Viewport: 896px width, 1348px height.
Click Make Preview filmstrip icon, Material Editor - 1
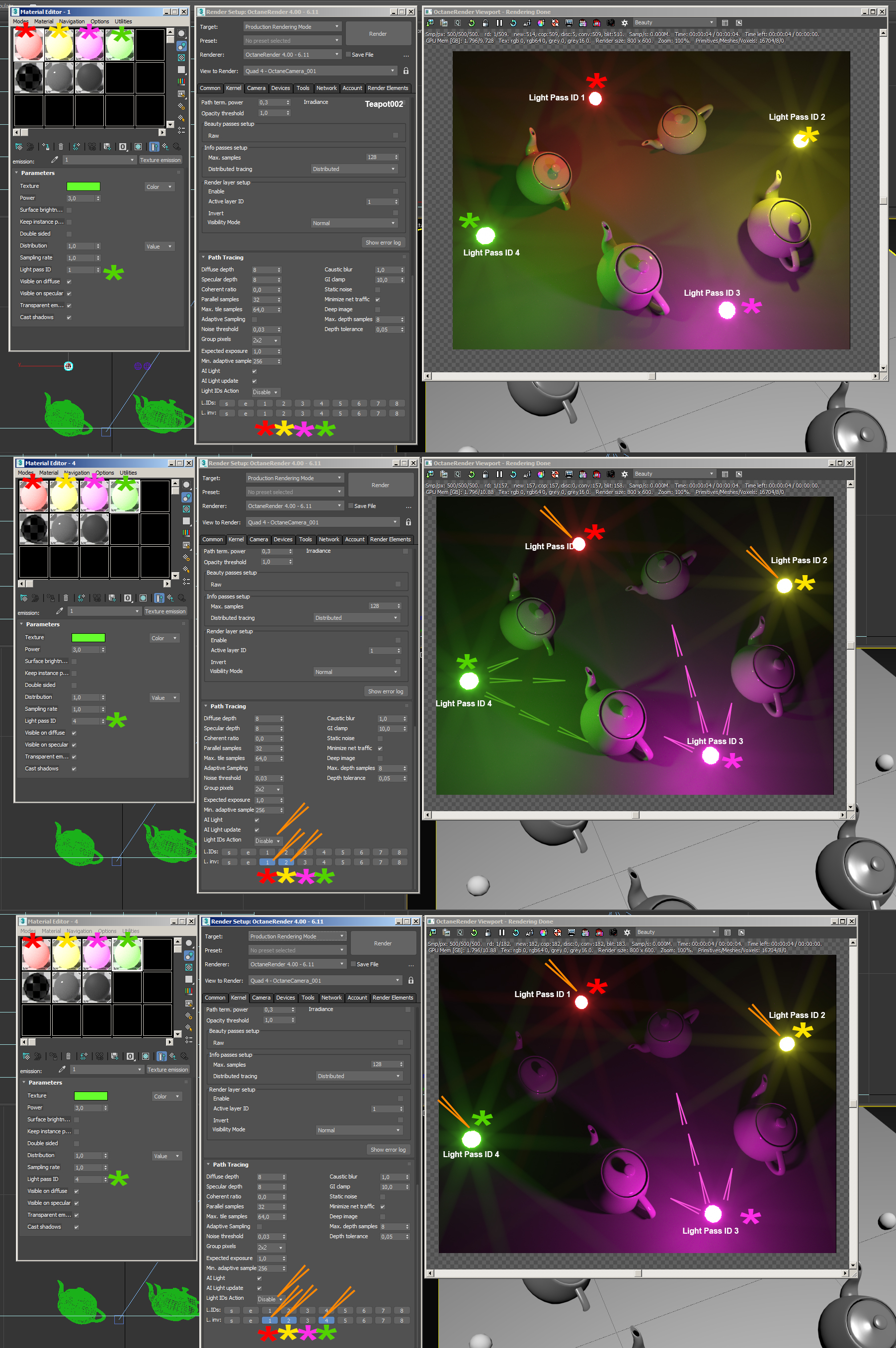click(182, 94)
